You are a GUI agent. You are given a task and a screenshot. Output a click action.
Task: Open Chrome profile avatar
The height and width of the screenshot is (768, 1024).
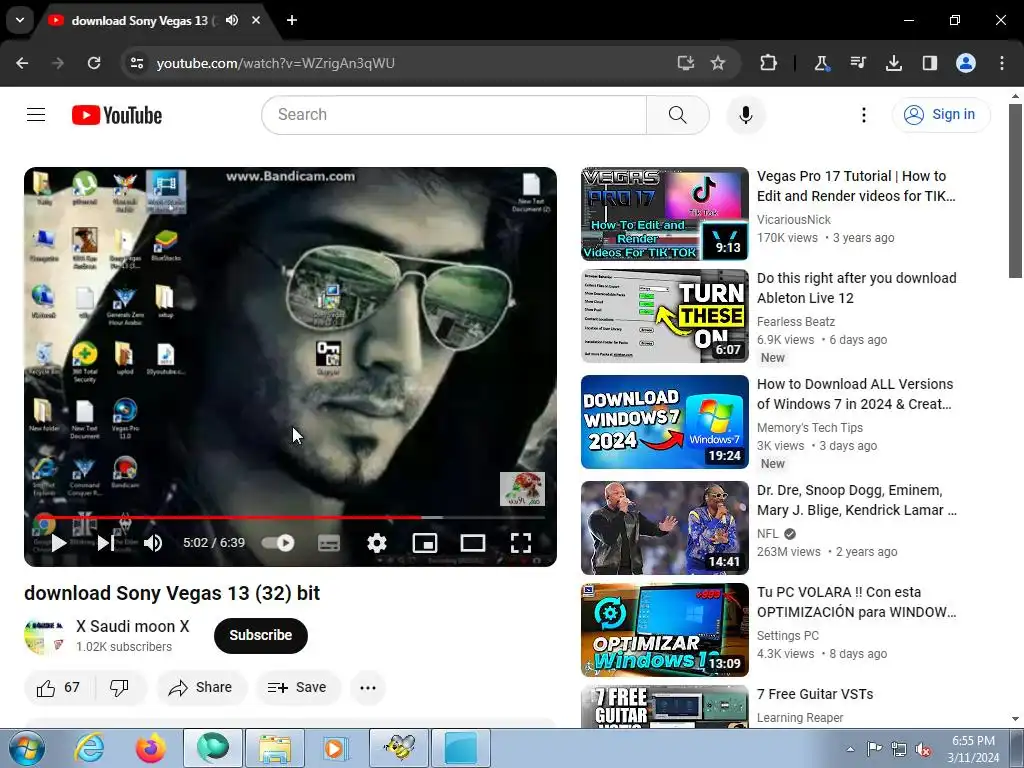pos(966,63)
